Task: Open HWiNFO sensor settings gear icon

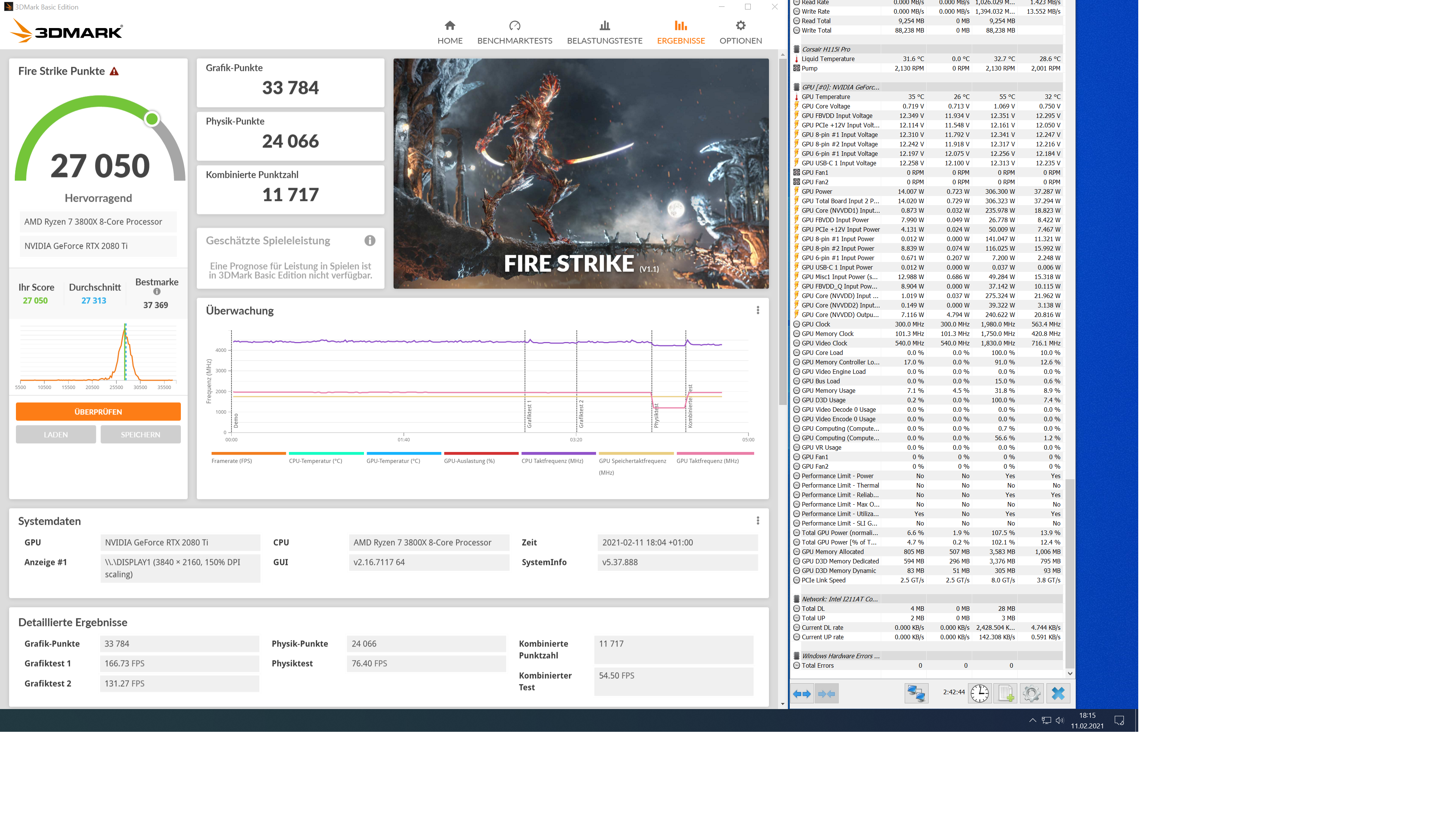Action: pyautogui.click(x=1031, y=693)
